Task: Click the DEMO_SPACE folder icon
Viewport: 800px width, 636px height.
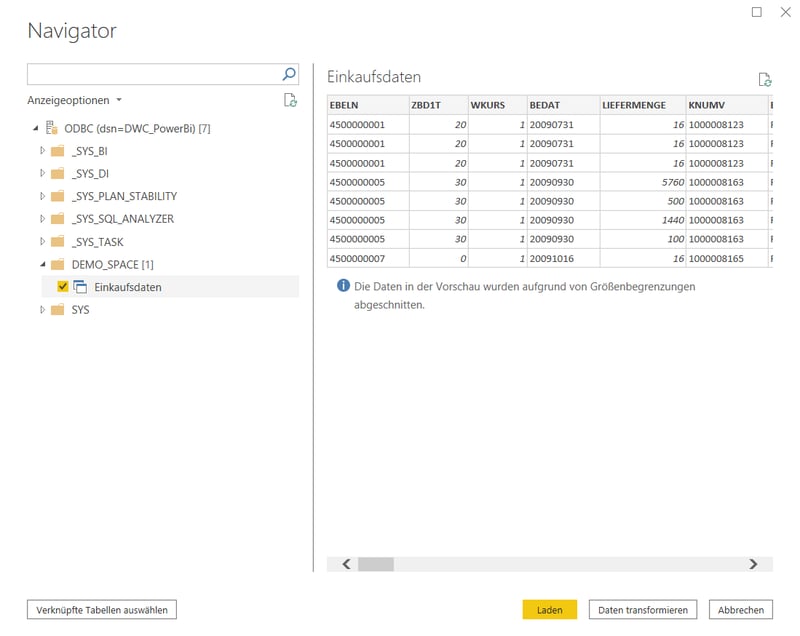Action: pos(58,264)
